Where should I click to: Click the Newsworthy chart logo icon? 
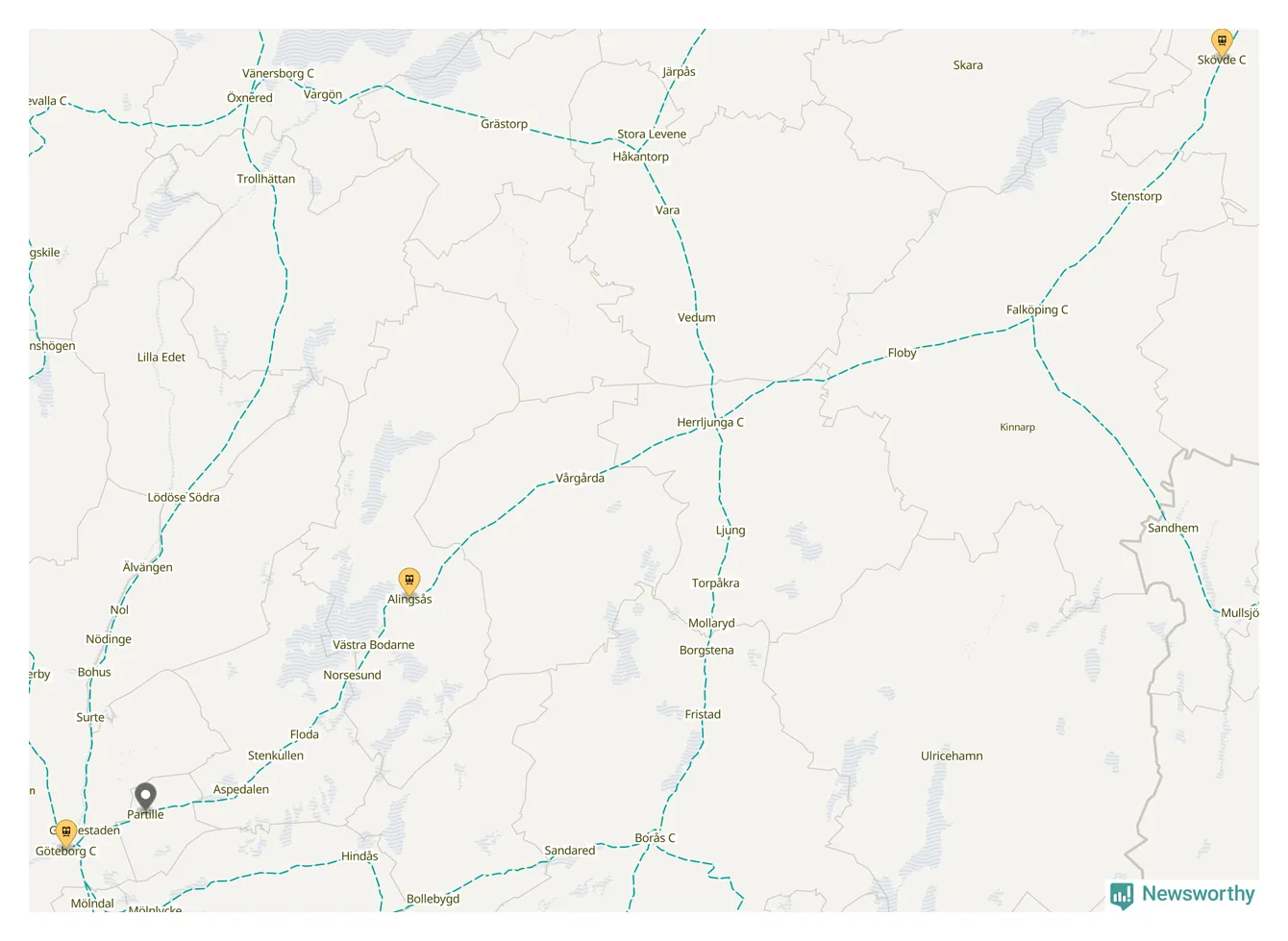pyautogui.click(x=1122, y=896)
